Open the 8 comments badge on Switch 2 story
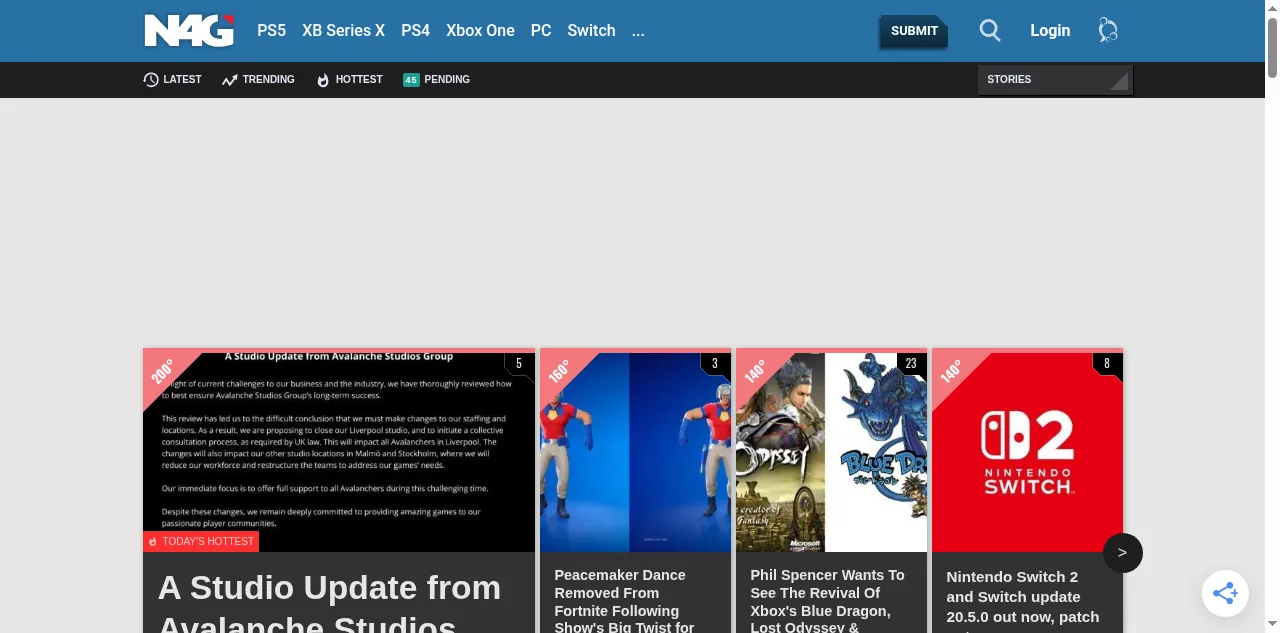The height and width of the screenshot is (633, 1280). tap(1107, 364)
